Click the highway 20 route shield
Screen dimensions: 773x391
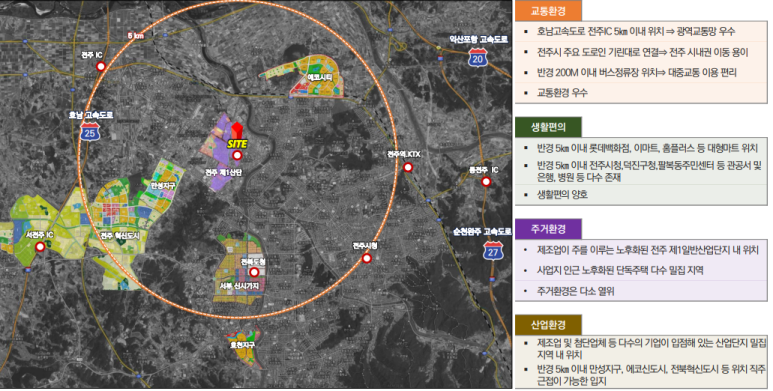[478, 58]
